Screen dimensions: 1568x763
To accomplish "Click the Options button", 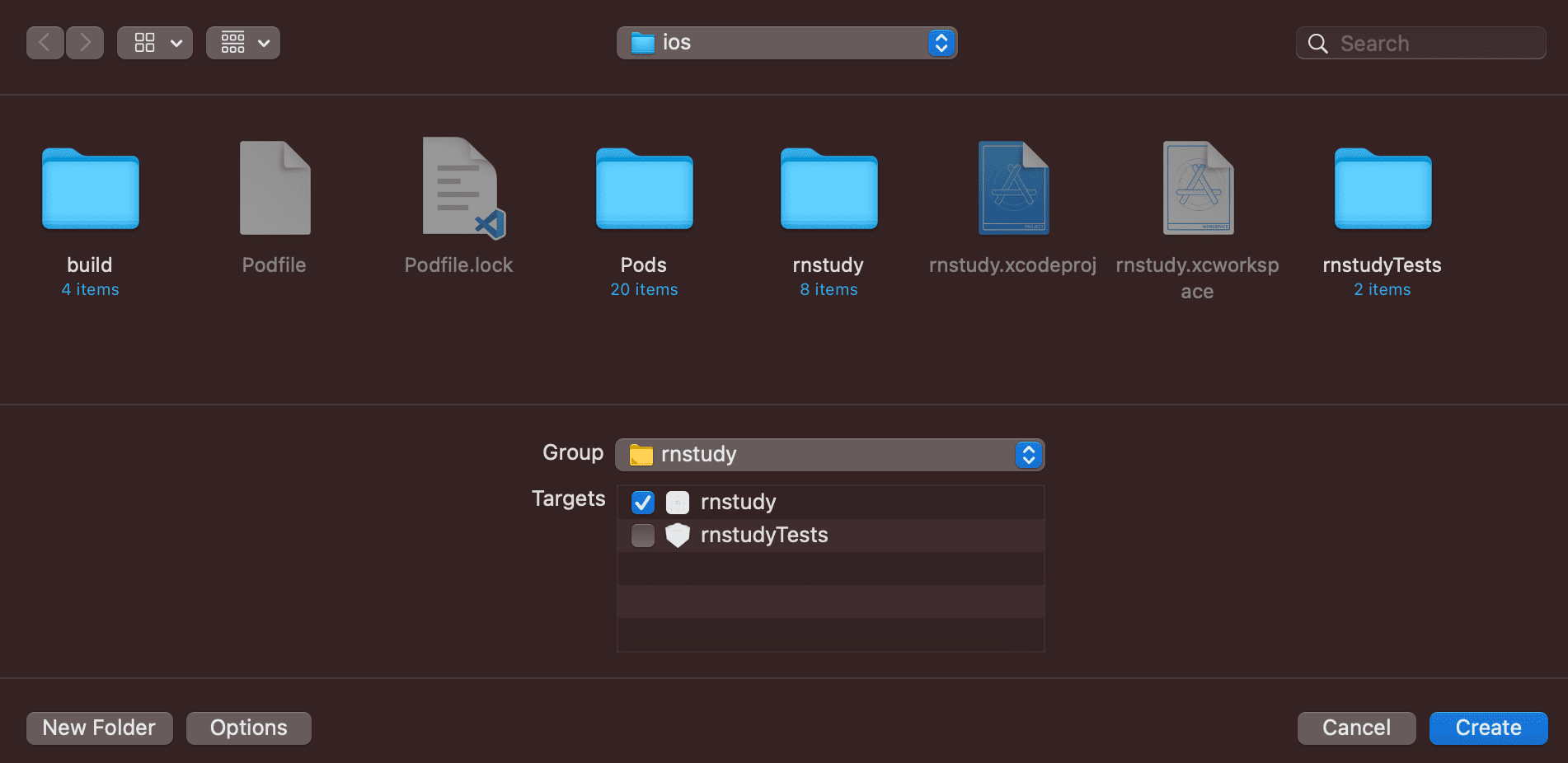I will coord(248,728).
